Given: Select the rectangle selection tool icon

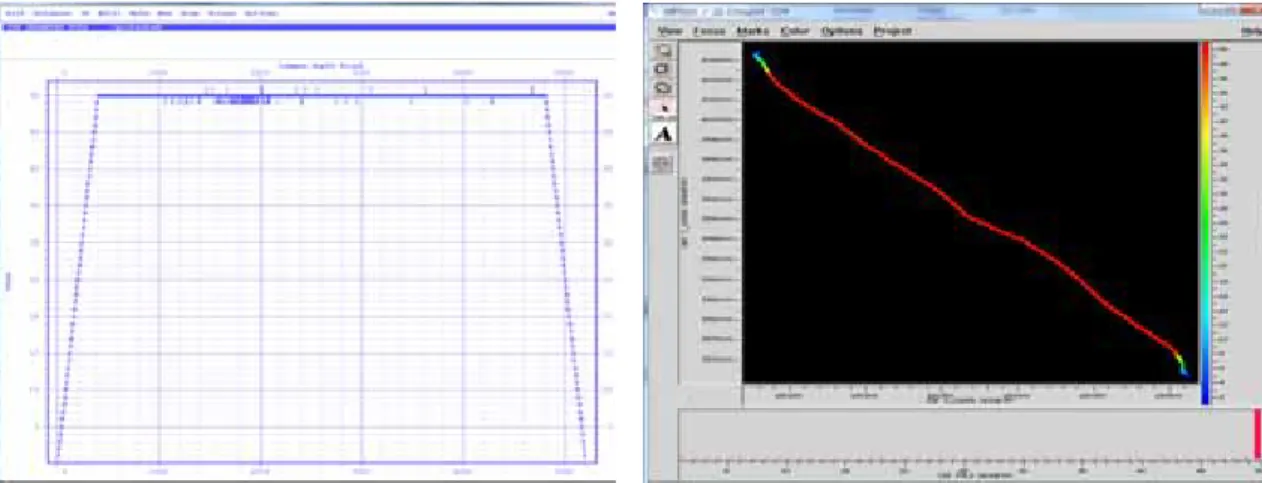Looking at the screenshot, I should pos(663,68).
